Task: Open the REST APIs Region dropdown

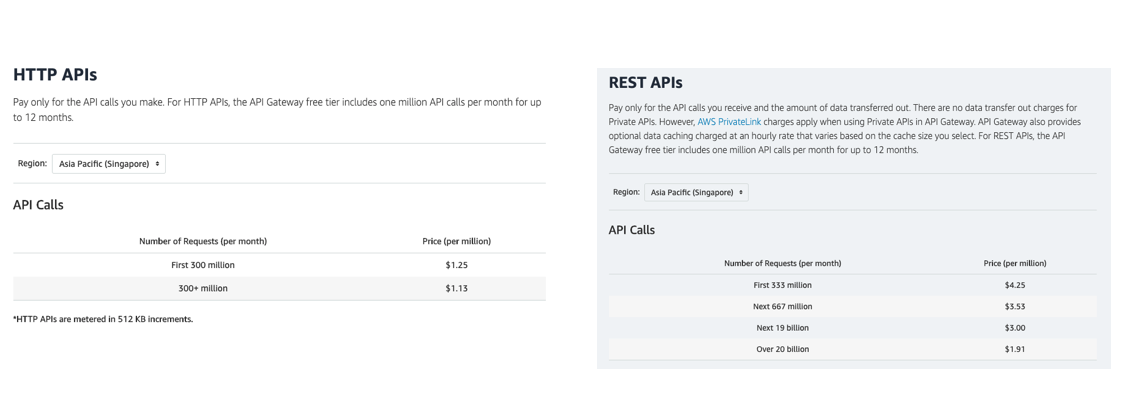Action: point(696,192)
